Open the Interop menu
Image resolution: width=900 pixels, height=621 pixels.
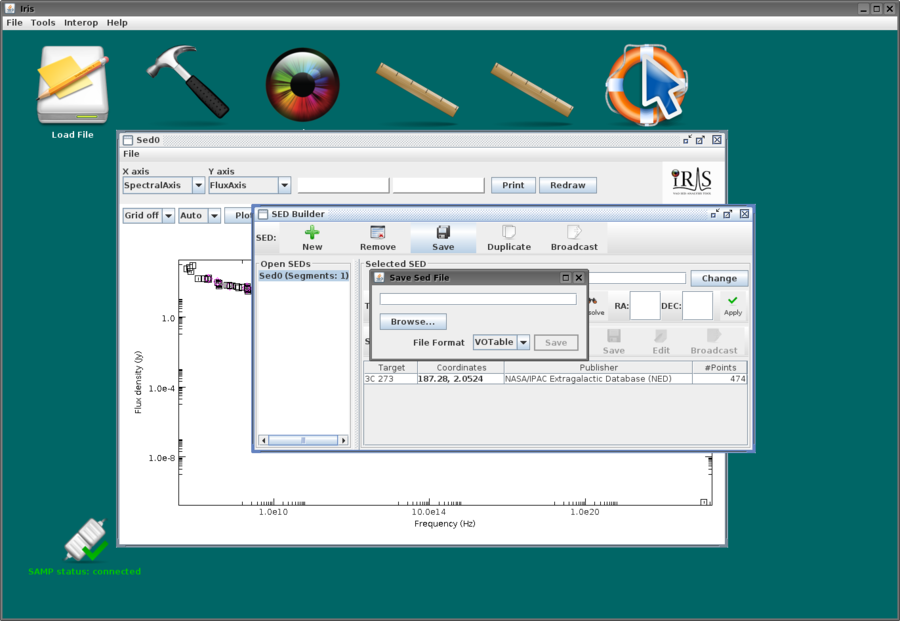click(x=81, y=22)
